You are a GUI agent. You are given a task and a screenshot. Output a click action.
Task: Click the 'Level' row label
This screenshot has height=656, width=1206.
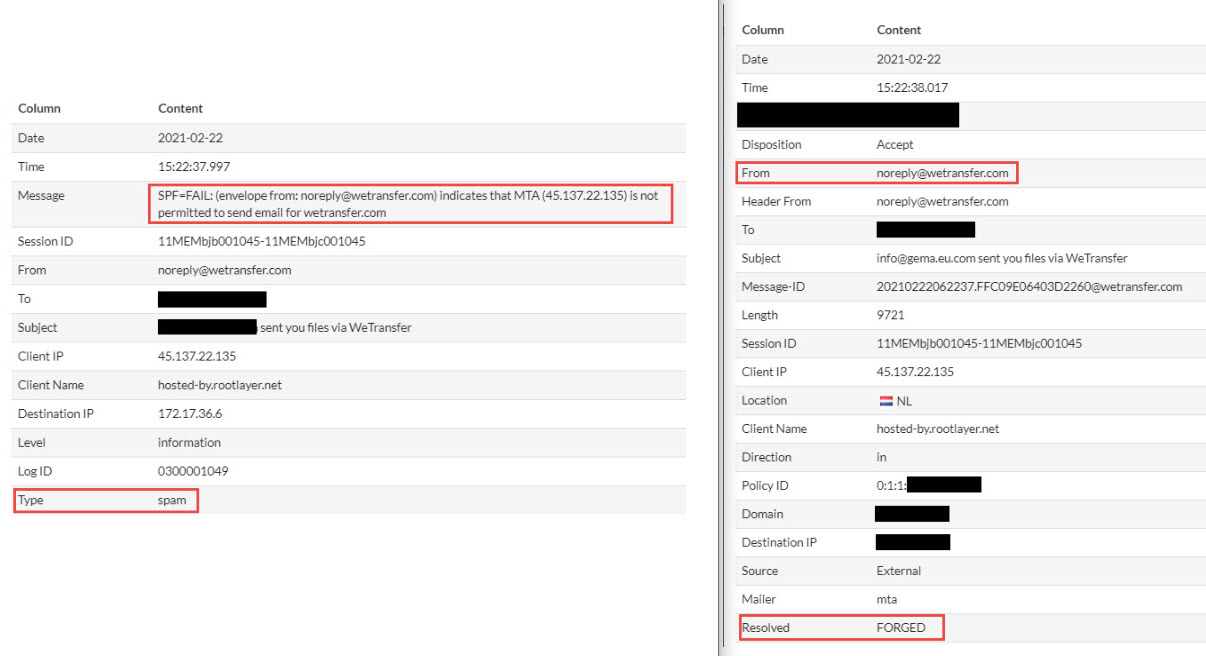(x=32, y=443)
